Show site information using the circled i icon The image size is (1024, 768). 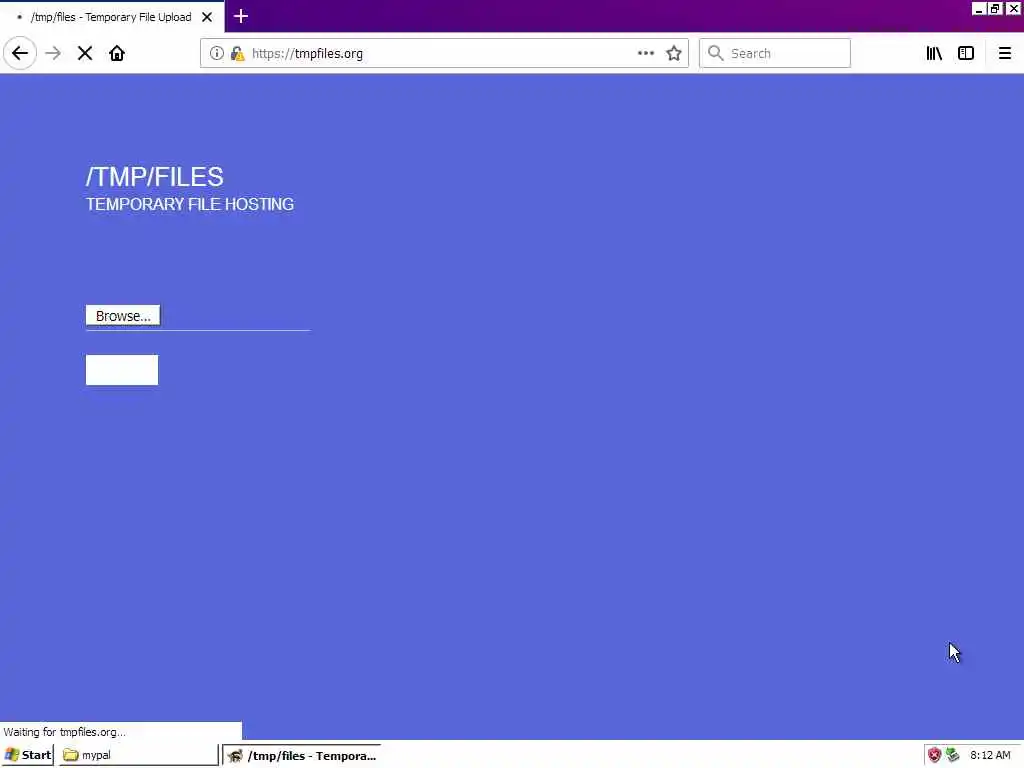tap(217, 53)
